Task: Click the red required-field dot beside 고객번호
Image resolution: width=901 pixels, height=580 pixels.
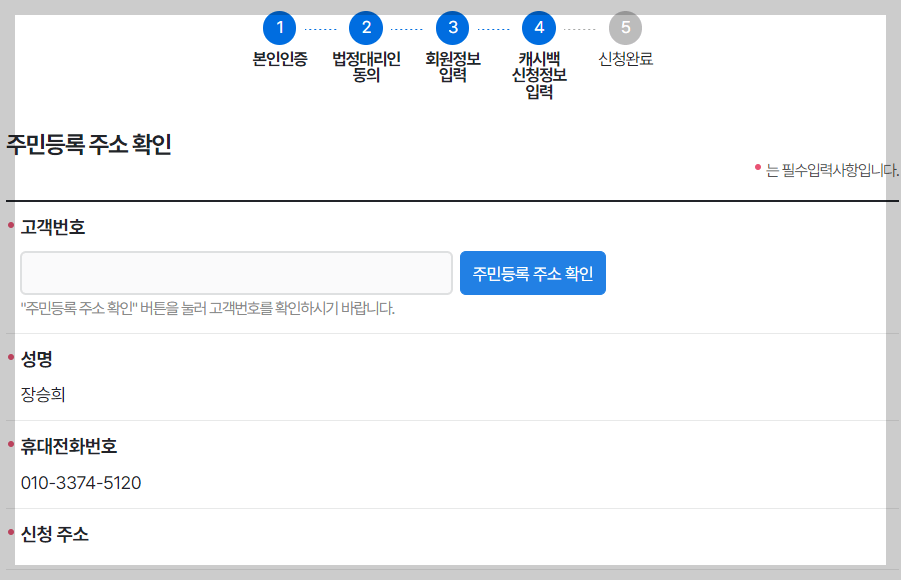Action: pyautogui.click(x=12, y=224)
